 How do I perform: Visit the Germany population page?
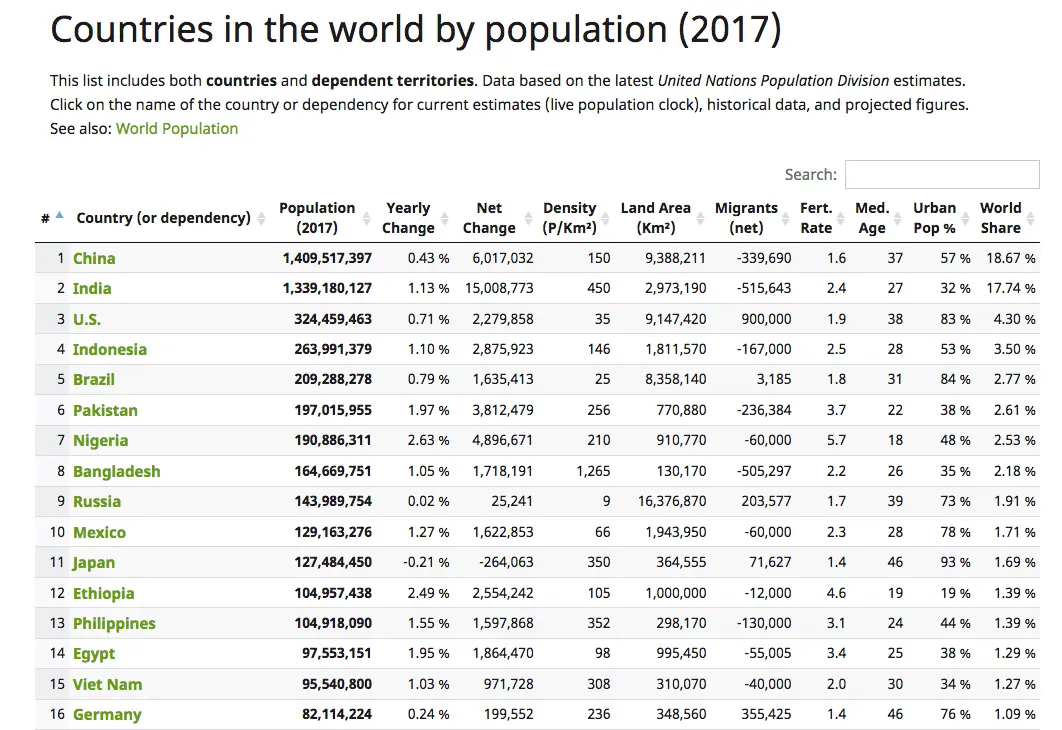107,714
